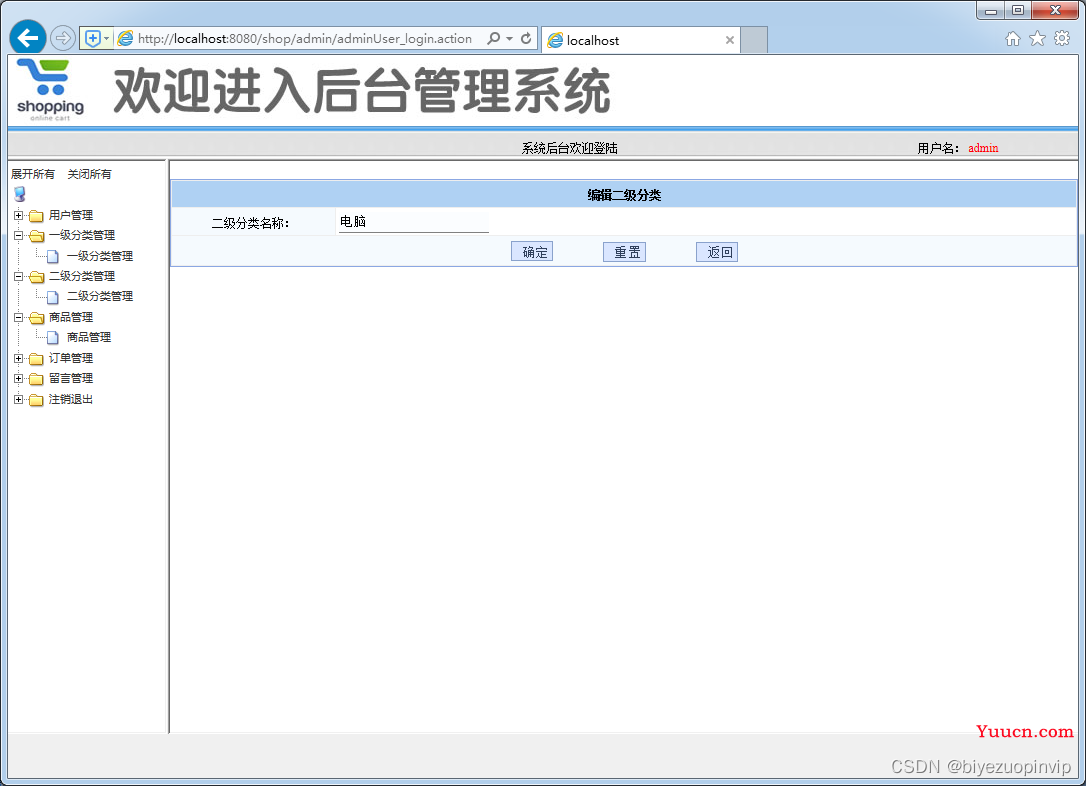
Task: Click the Refresh page icon
Action: tap(526, 38)
